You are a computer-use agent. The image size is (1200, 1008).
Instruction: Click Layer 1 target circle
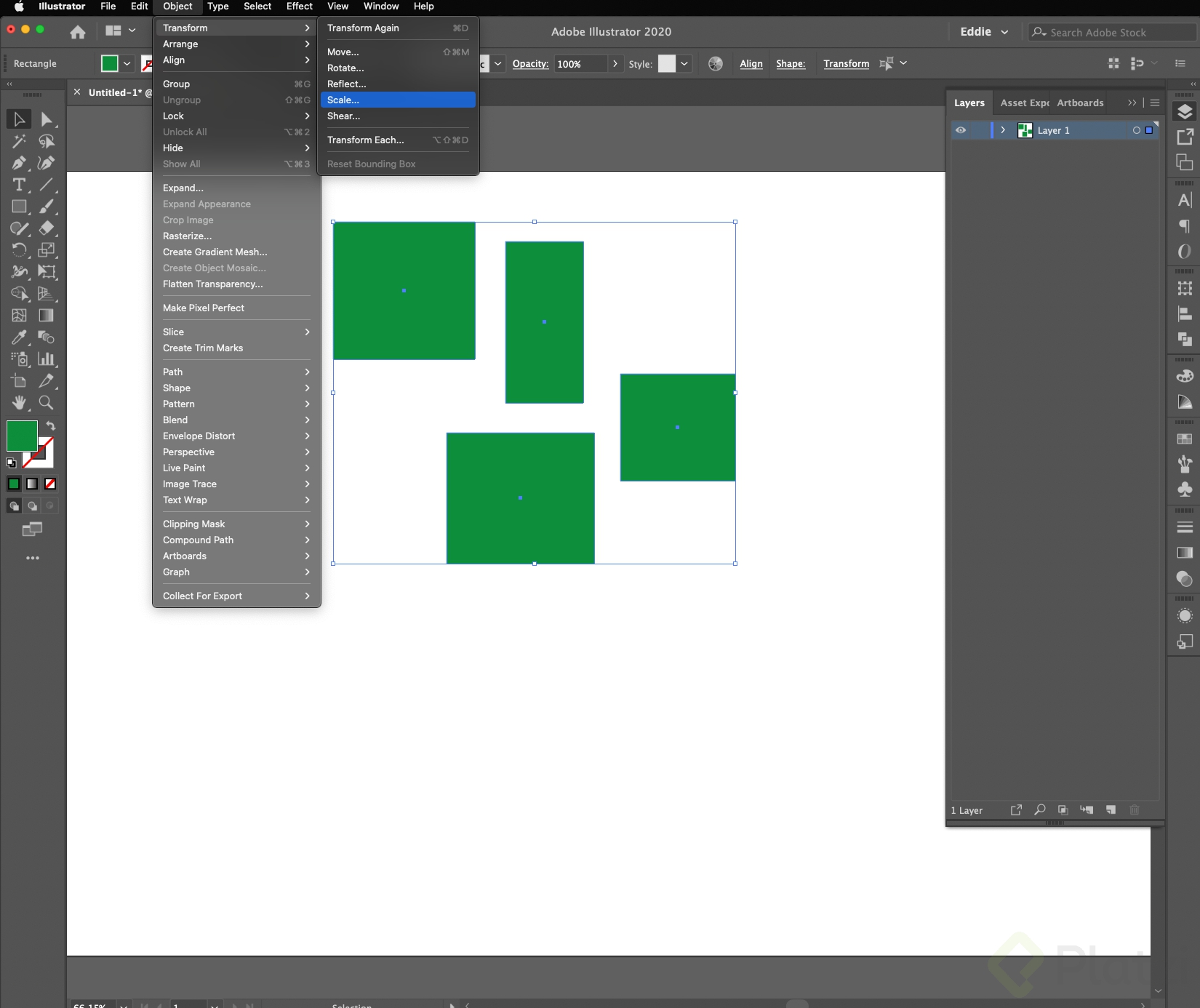pos(1137,130)
